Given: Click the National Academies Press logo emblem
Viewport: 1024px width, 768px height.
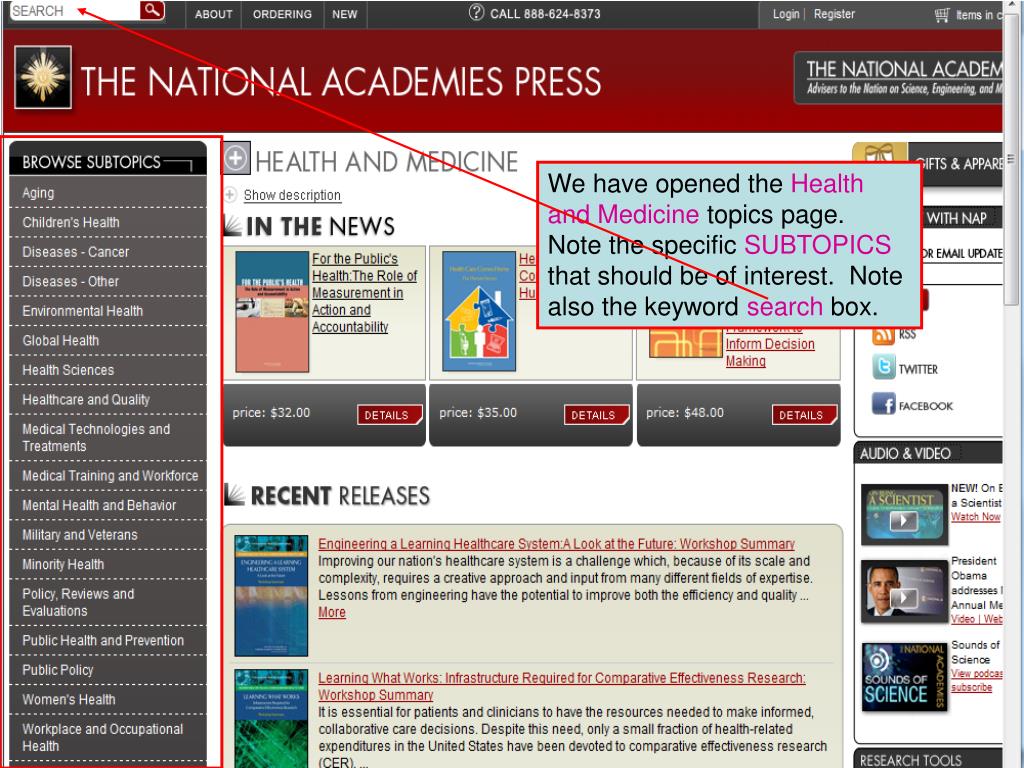Looking at the screenshot, I should pos(43,77).
